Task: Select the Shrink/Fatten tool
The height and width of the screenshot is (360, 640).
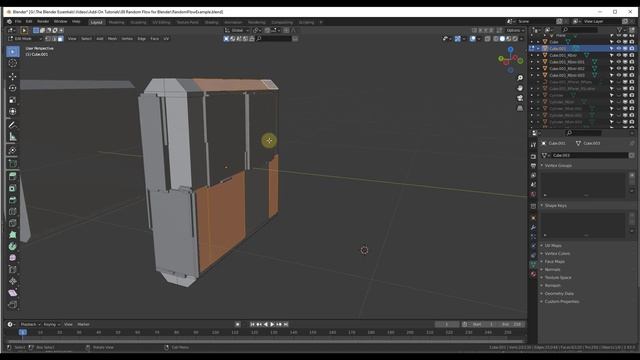Action: pyautogui.click(x=13, y=281)
